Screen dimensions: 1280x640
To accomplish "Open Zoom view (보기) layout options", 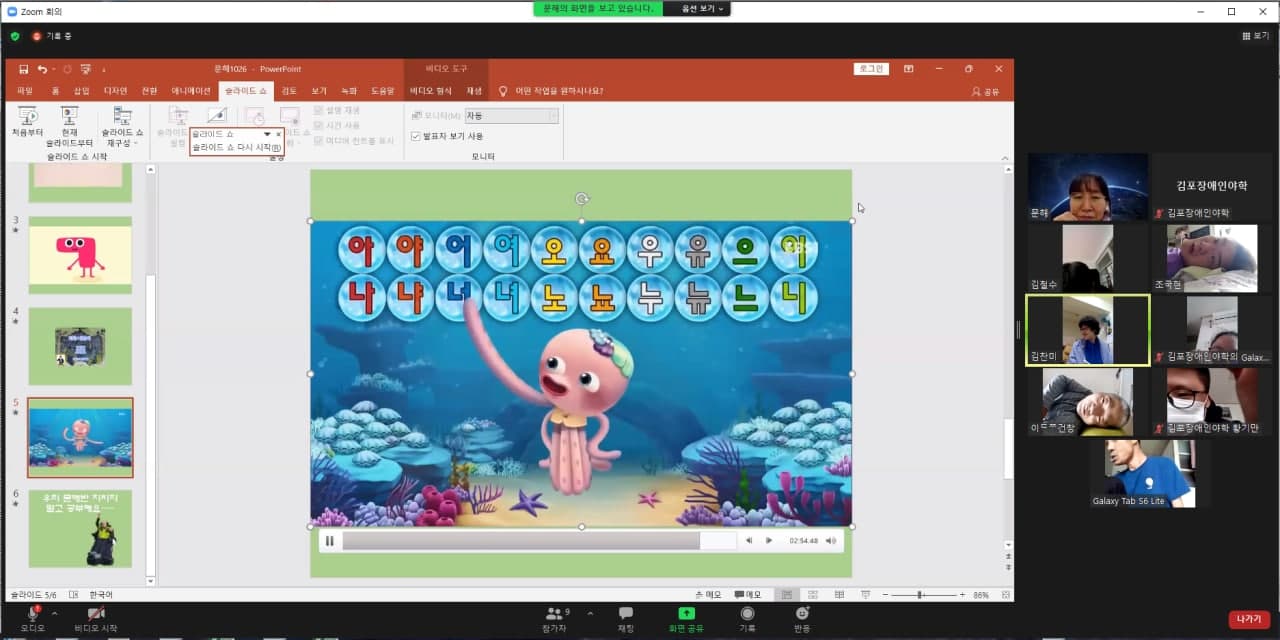I will coord(1254,36).
